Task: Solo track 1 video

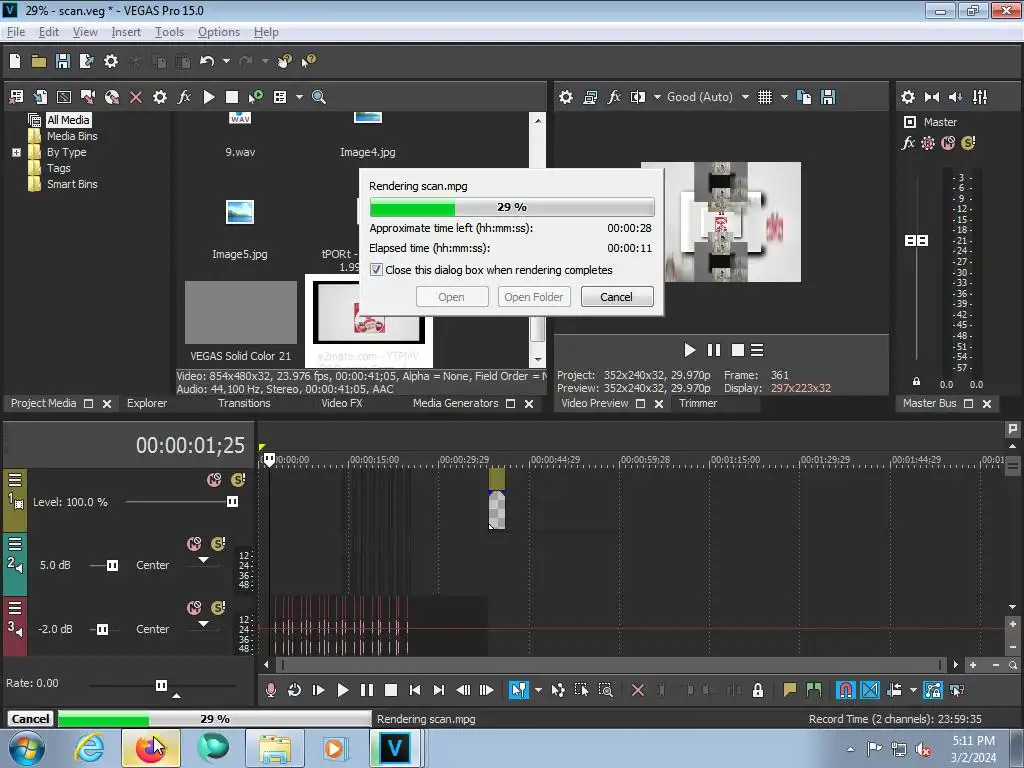Action: (238, 480)
